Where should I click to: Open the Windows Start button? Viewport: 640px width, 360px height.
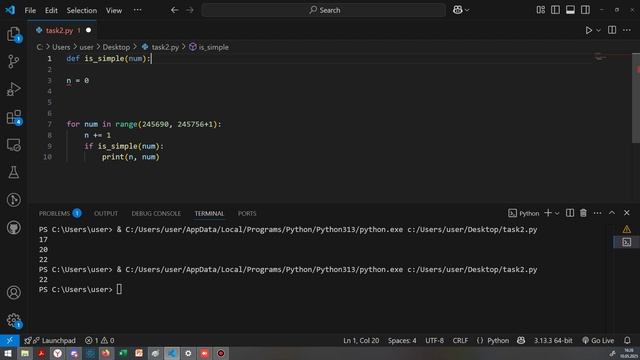pyautogui.click(x=8, y=353)
